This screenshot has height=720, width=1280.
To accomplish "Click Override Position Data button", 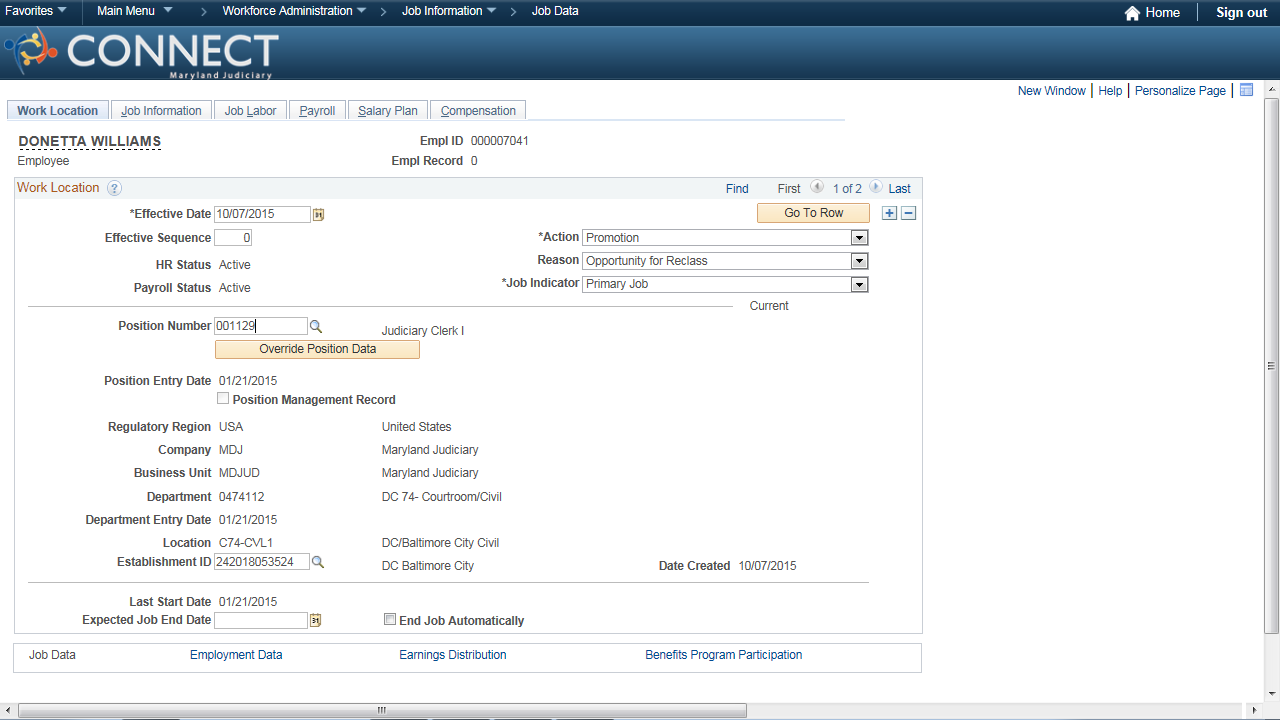I will (x=317, y=349).
